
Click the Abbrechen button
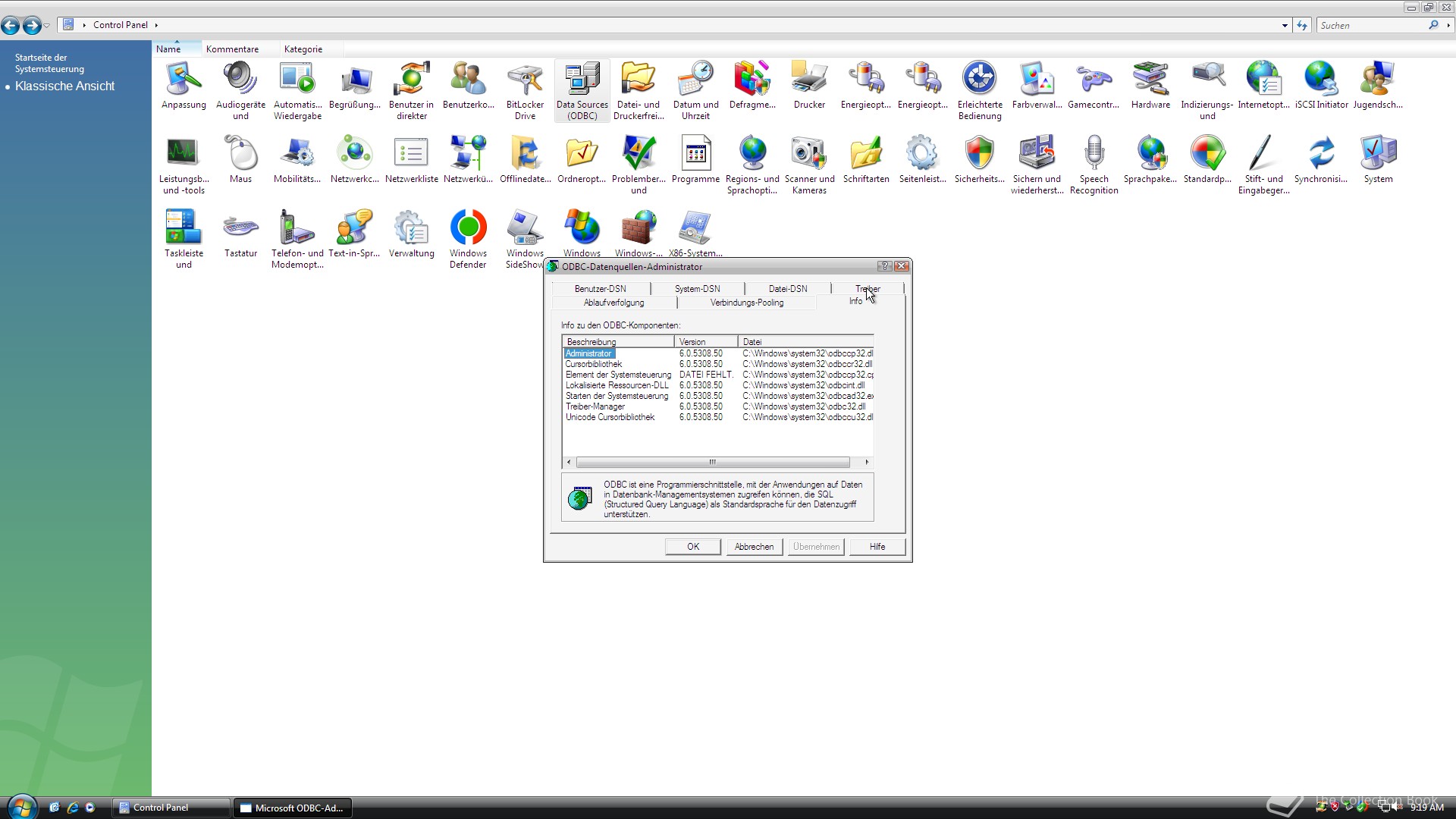tap(754, 547)
